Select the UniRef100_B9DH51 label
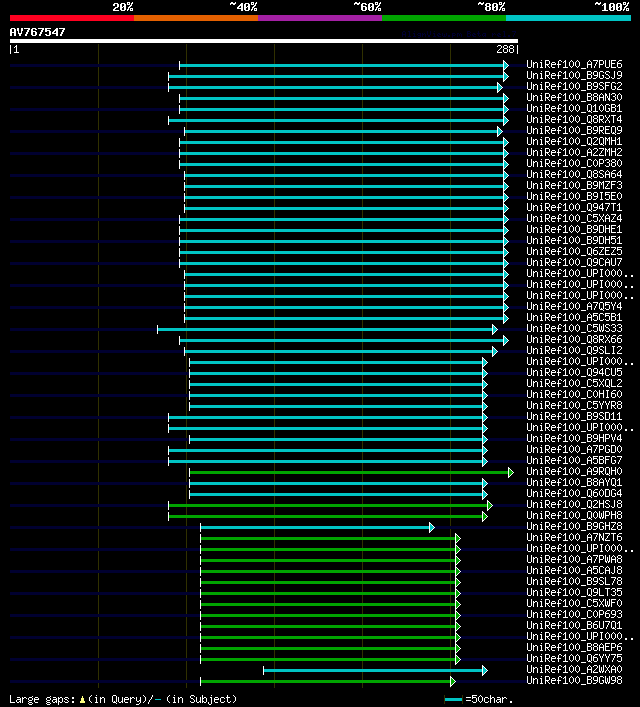Image resolution: width=640 pixels, height=707 pixels. tap(574, 240)
